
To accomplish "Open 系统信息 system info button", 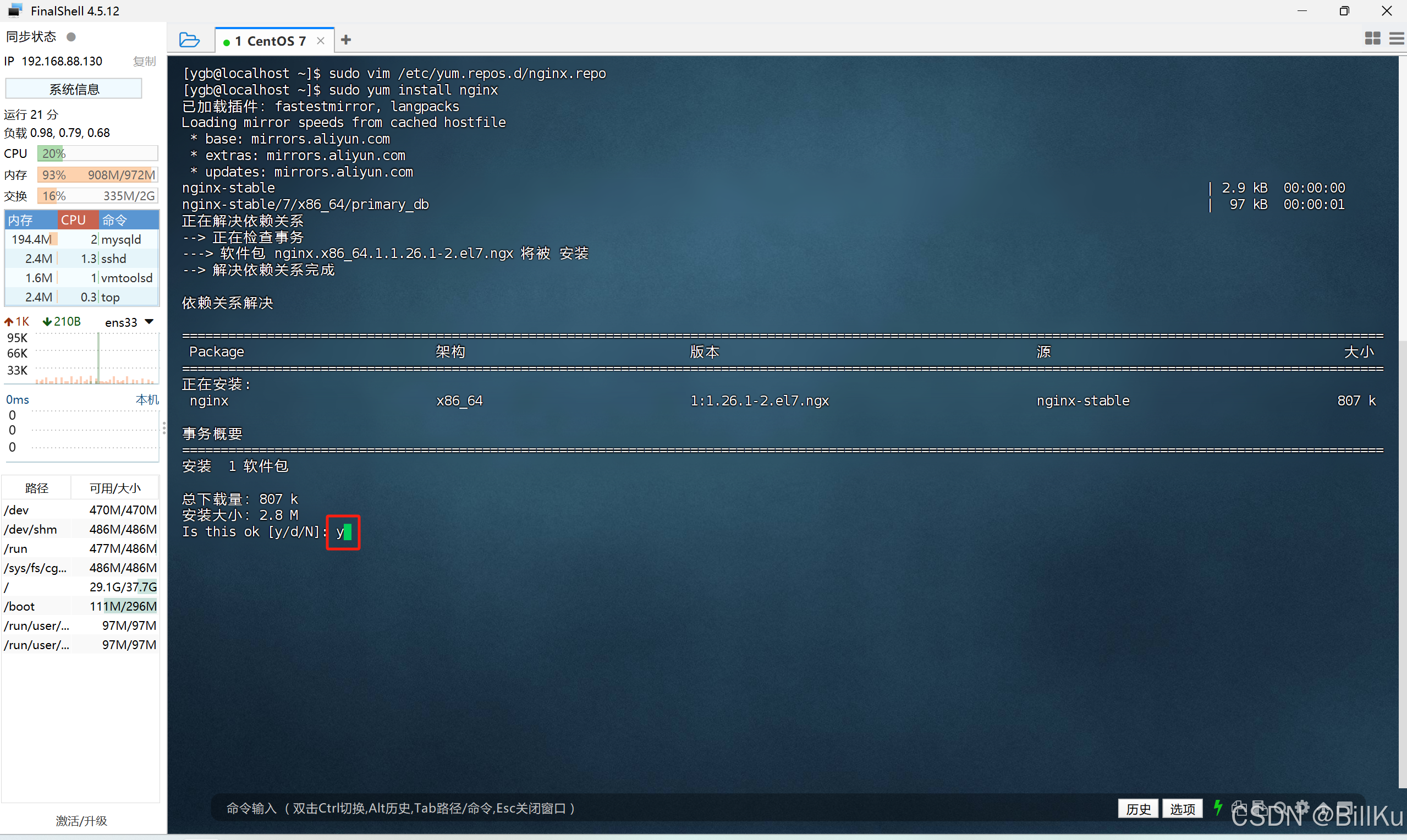I will click(x=74, y=89).
